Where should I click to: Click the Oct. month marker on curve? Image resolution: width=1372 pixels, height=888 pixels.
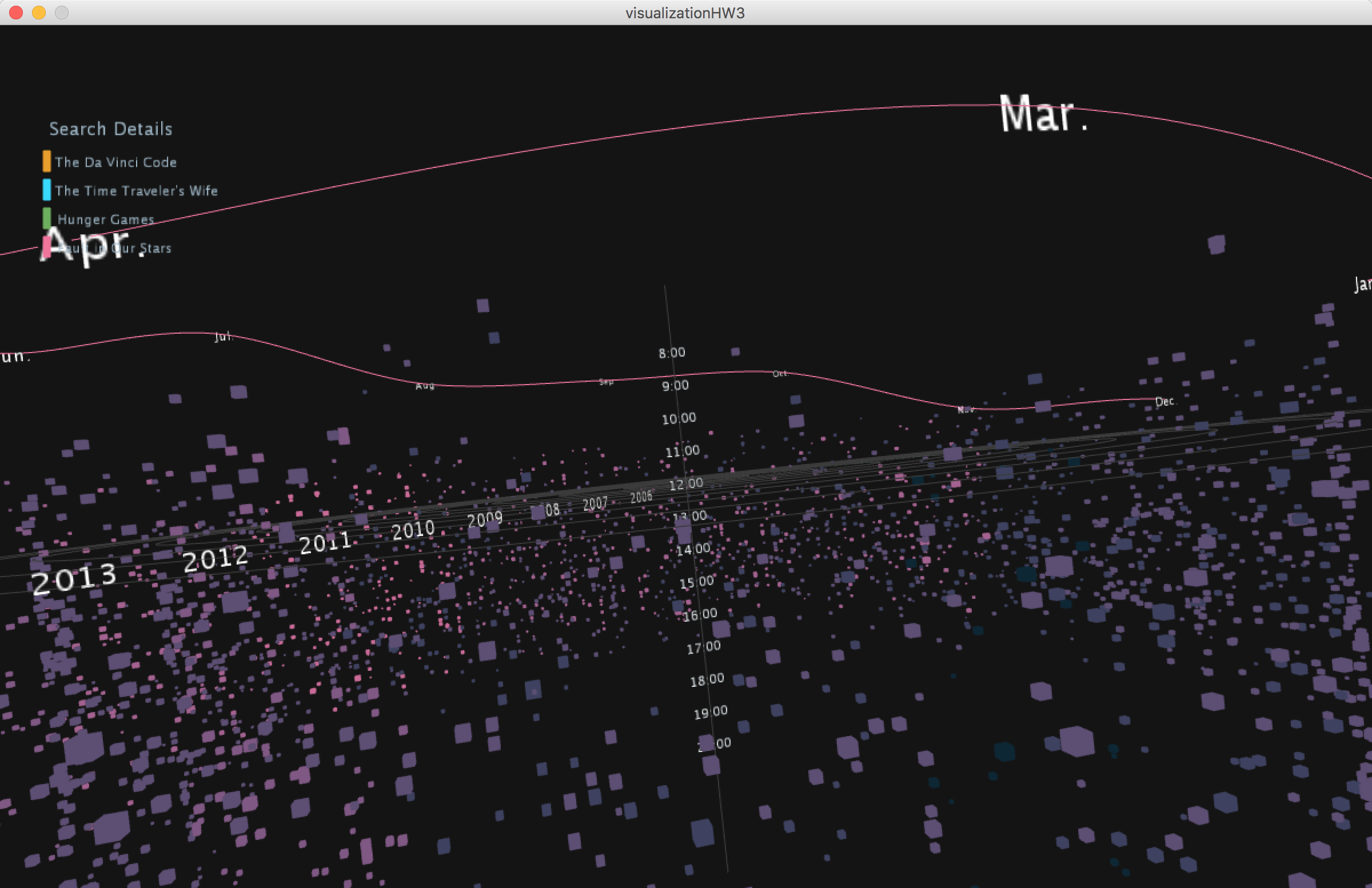coord(779,374)
